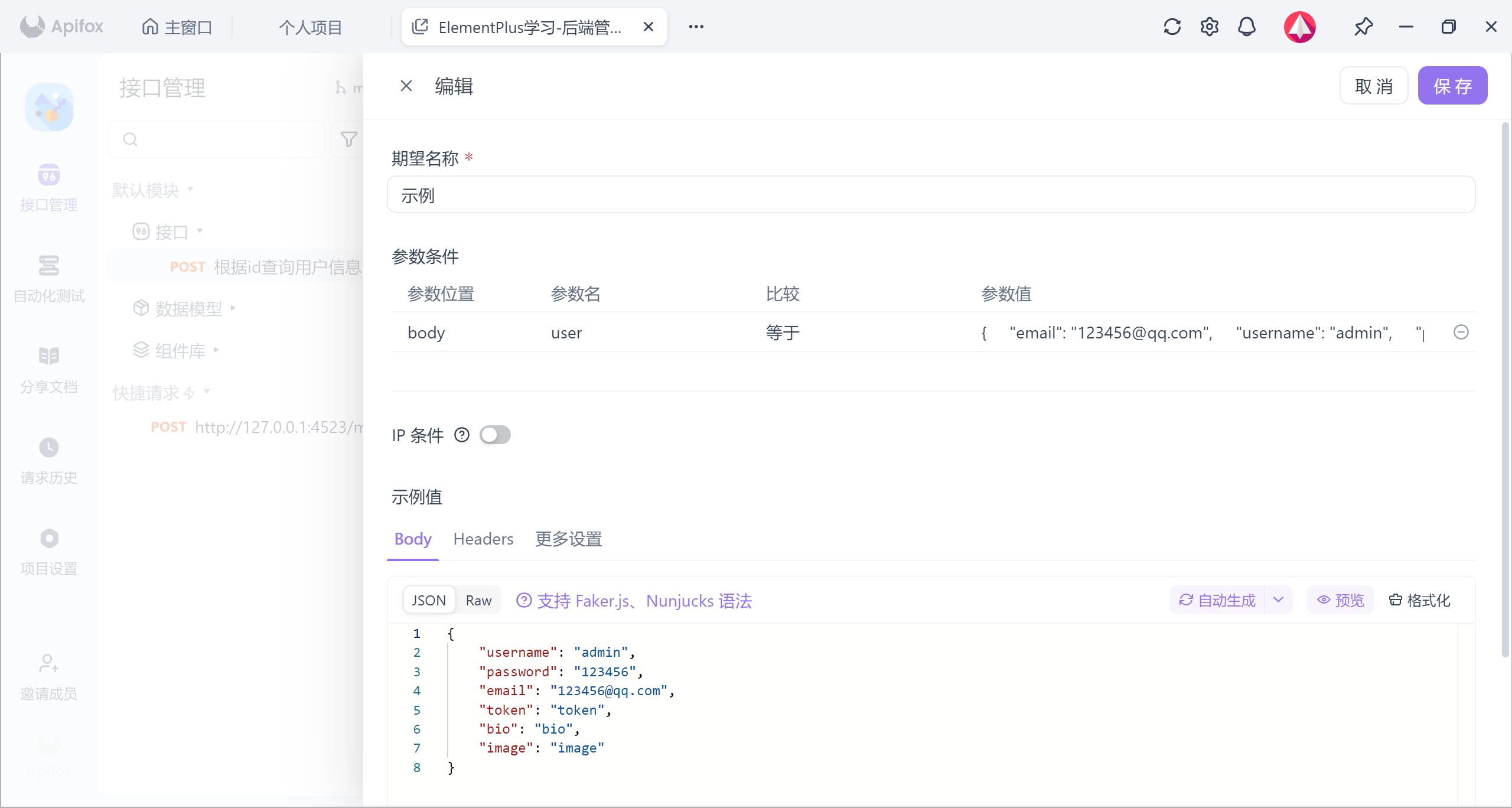
Task: Click the 保存 save button
Action: (1452, 86)
